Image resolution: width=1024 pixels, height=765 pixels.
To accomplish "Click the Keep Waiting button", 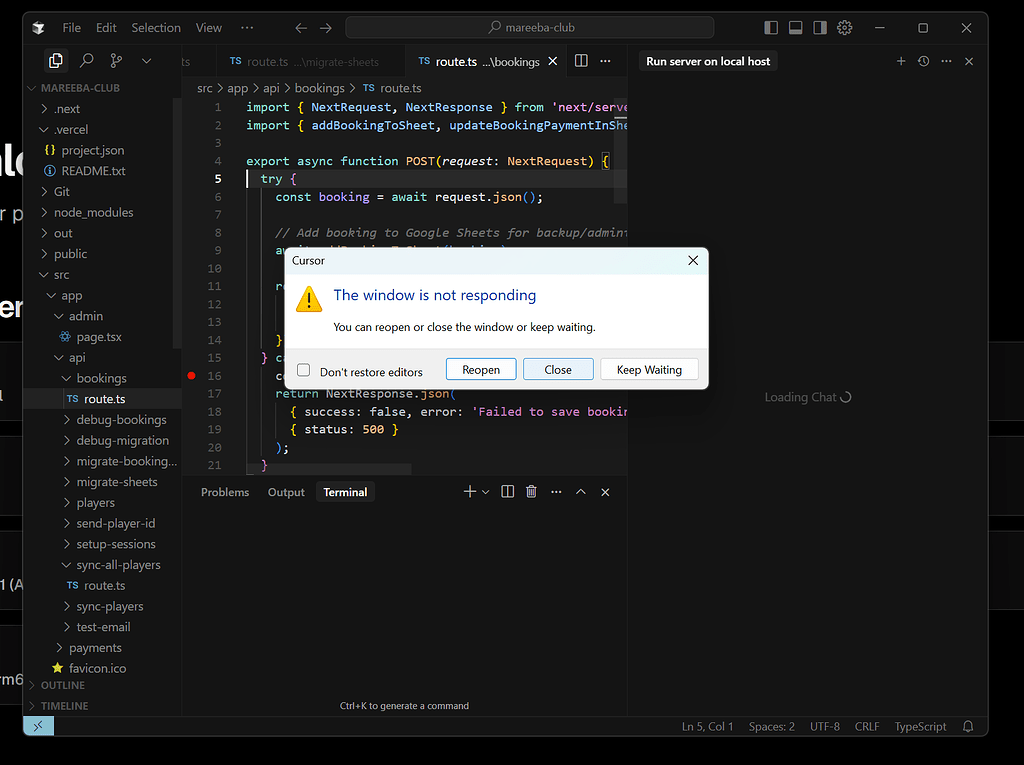I will 649,368.
